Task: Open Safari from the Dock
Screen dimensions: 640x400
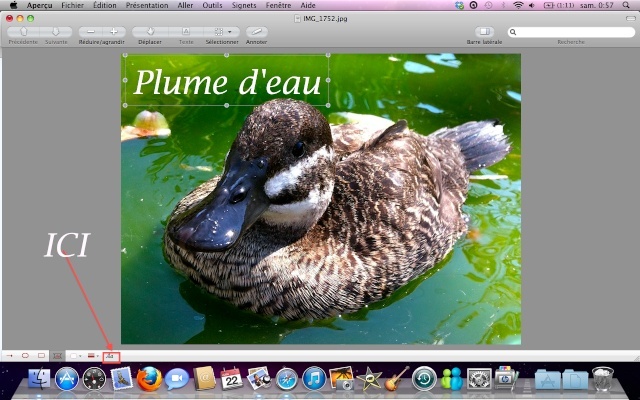Action: pos(287,379)
